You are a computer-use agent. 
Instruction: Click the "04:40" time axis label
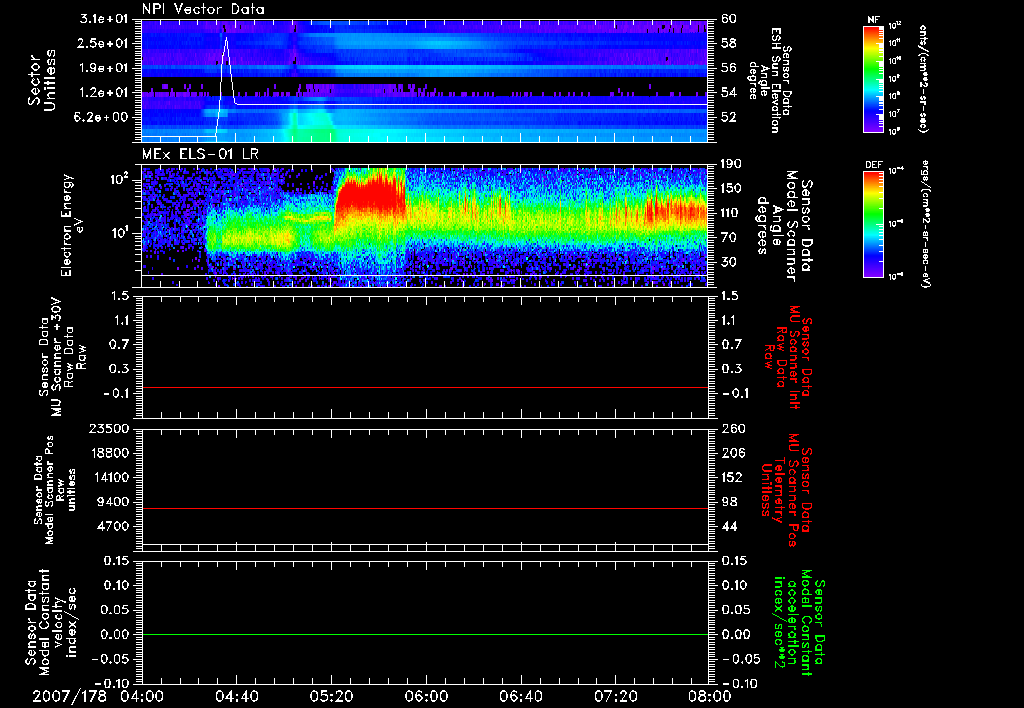[237, 696]
